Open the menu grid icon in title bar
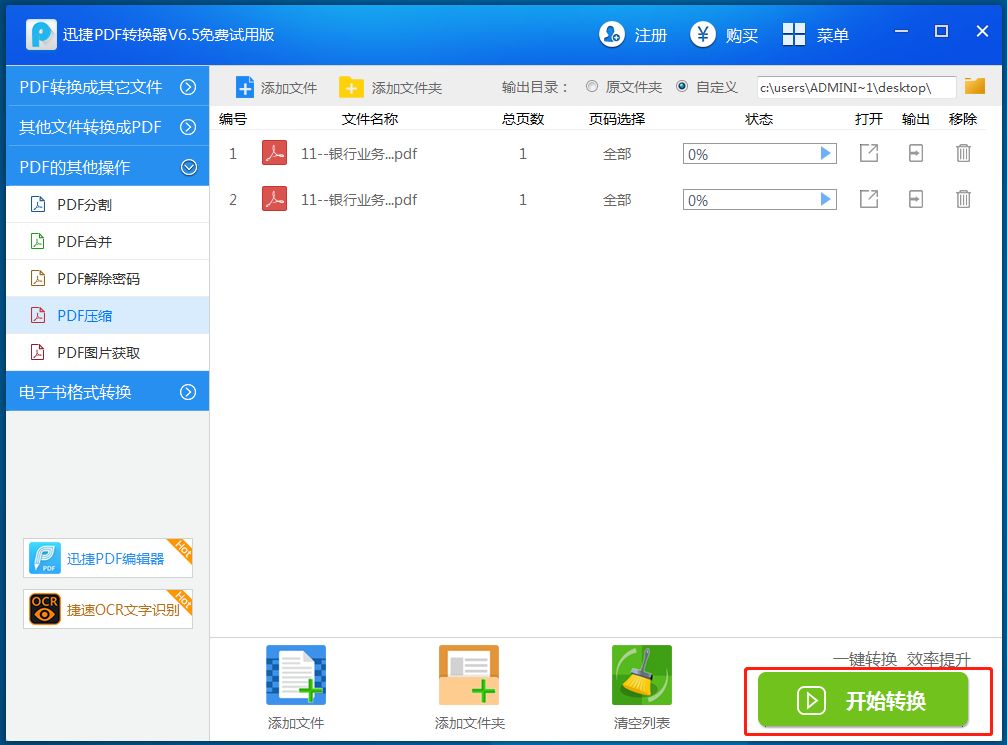 coord(794,35)
